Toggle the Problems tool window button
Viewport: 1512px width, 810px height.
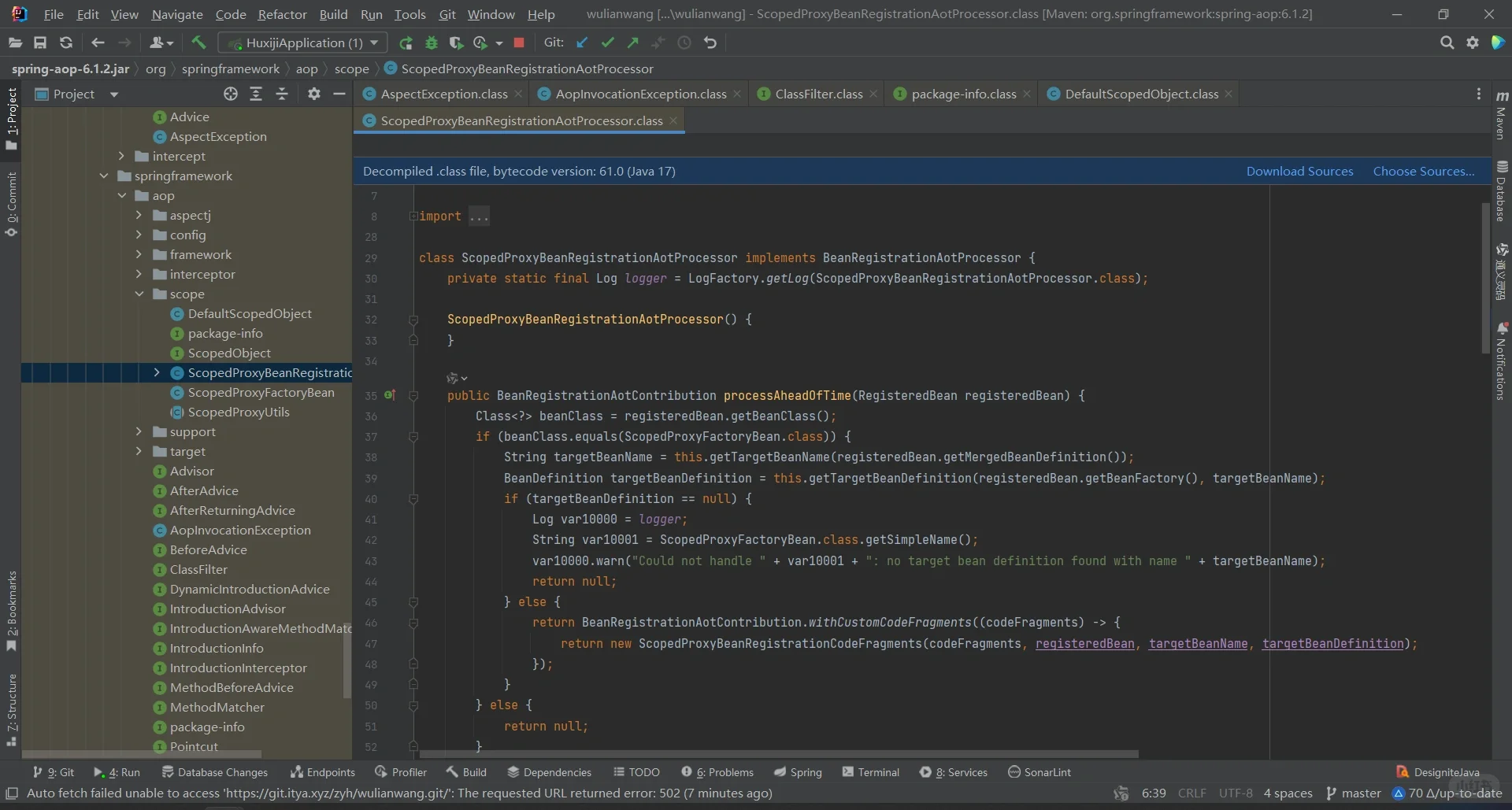click(x=717, y=772)
